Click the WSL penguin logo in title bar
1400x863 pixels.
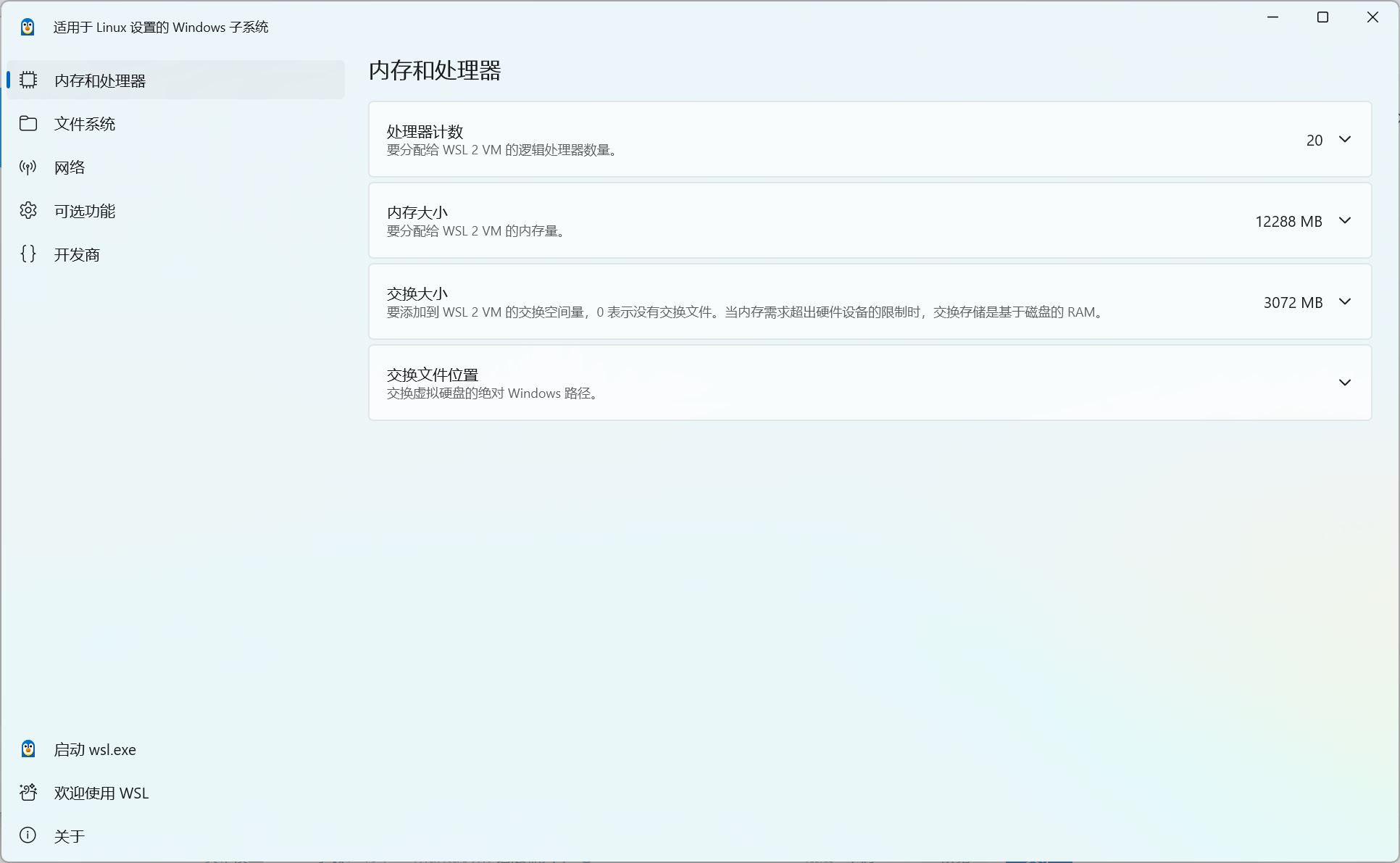tap(28, 26)
